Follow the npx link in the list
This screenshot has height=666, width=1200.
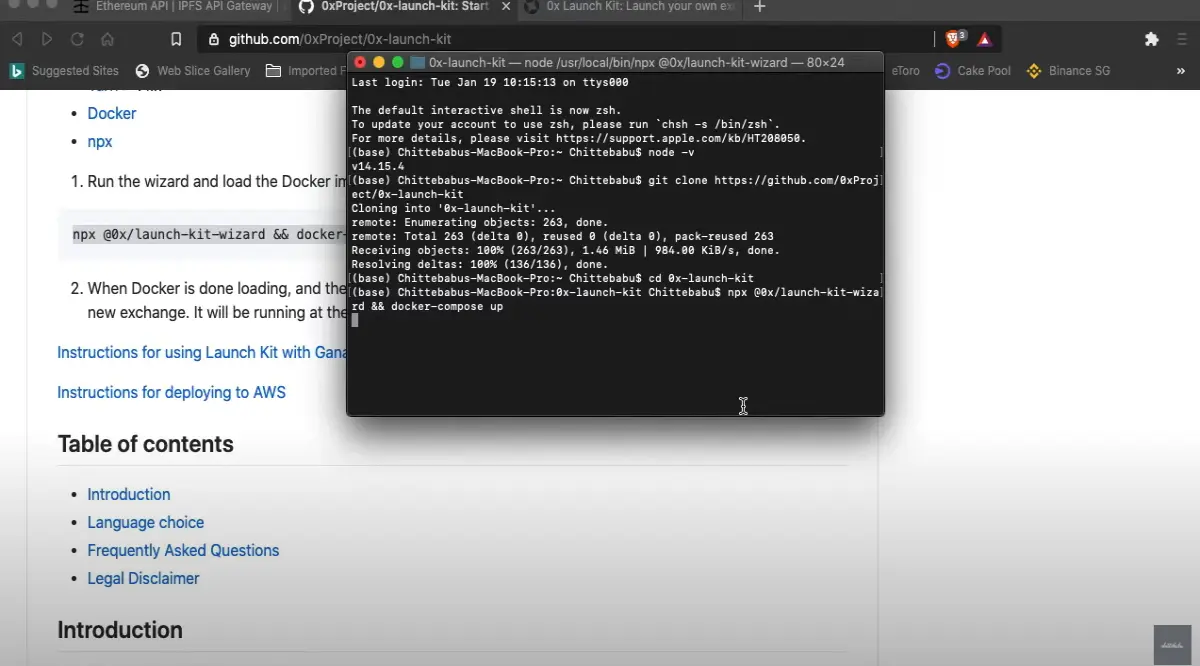pos(100,142)
